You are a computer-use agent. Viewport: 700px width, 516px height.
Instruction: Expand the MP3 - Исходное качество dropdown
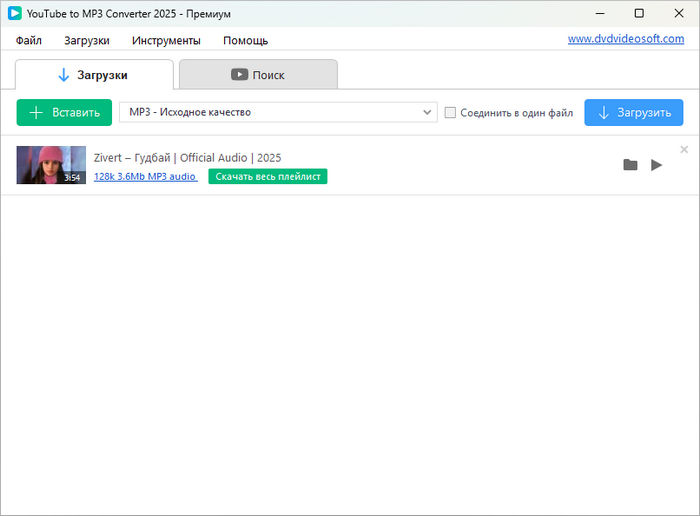[x=278, y=112]
